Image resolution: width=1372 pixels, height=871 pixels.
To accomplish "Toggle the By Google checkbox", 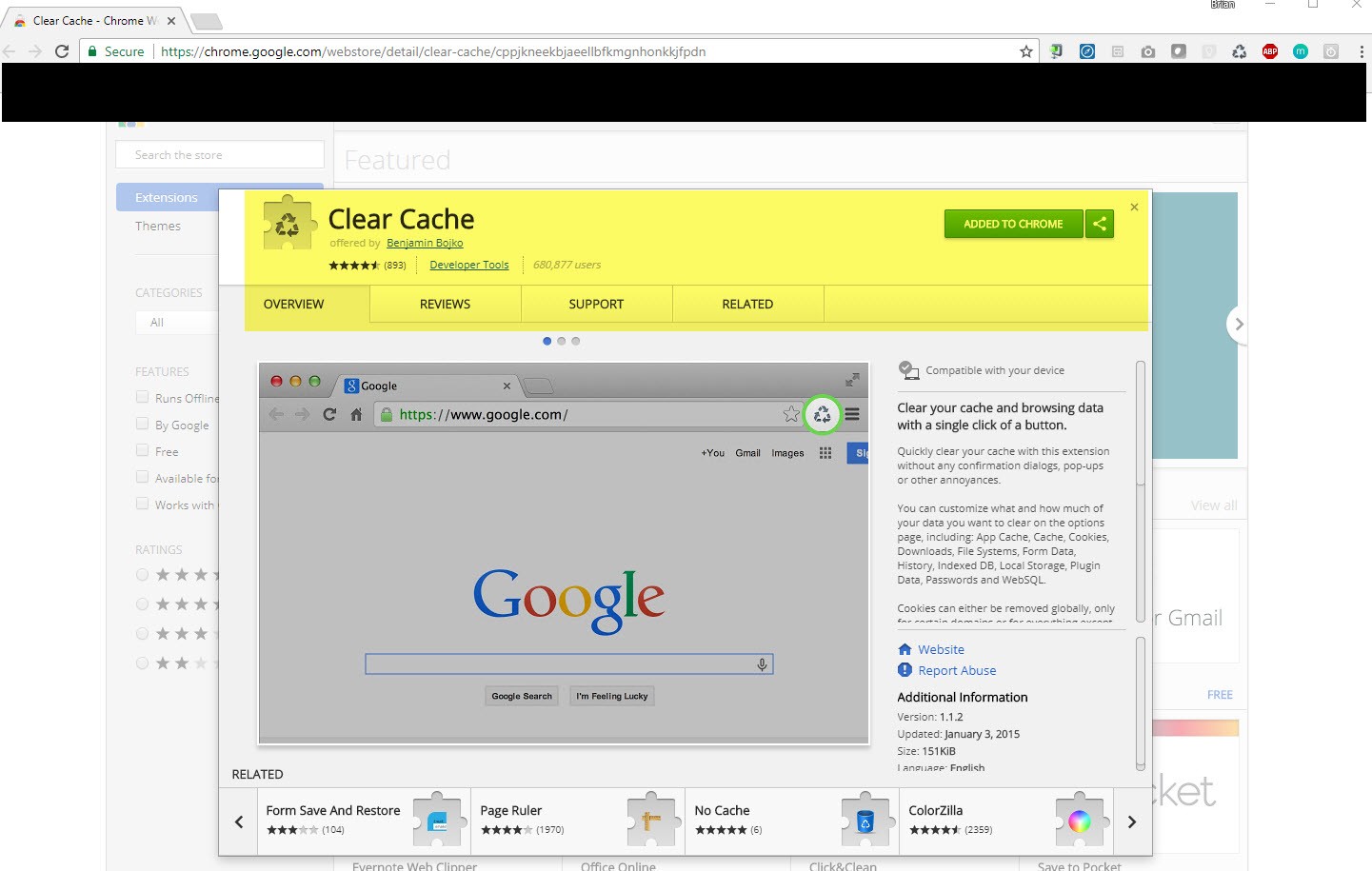I will 142,424.
